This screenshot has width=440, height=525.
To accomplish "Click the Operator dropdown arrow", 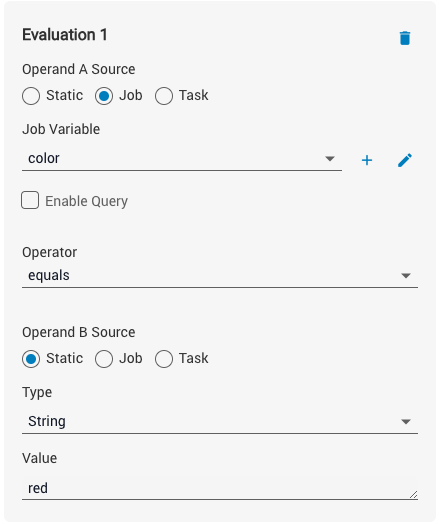I will point(406,276).
